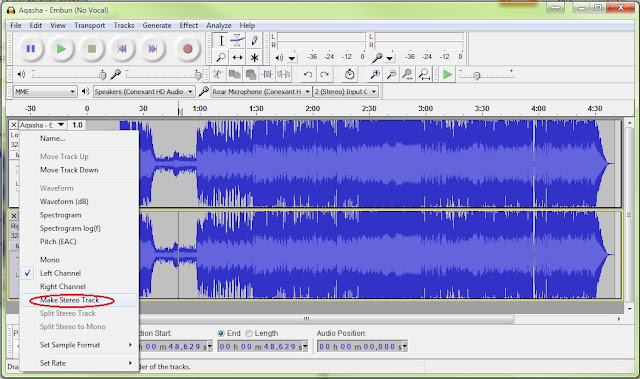The image size is (640, 379).
Task: Zoom out on the waveform
Action: 391,74
